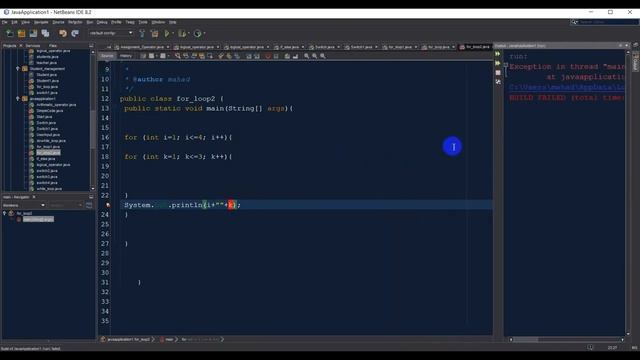
Task: Click Shift Line Right editor icon
Action: point(257,56)
